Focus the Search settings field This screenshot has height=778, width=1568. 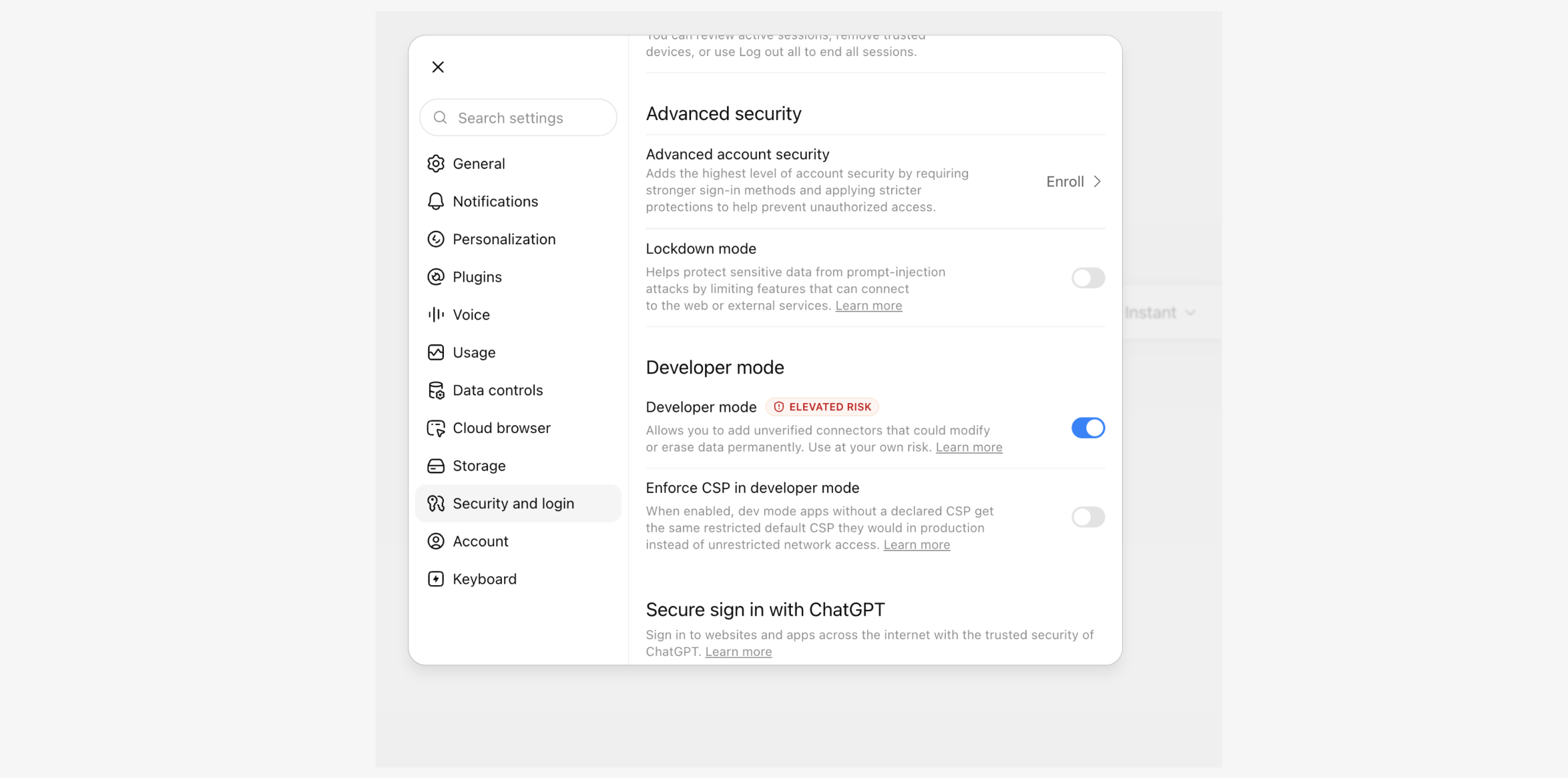click(x=518, y=117)
